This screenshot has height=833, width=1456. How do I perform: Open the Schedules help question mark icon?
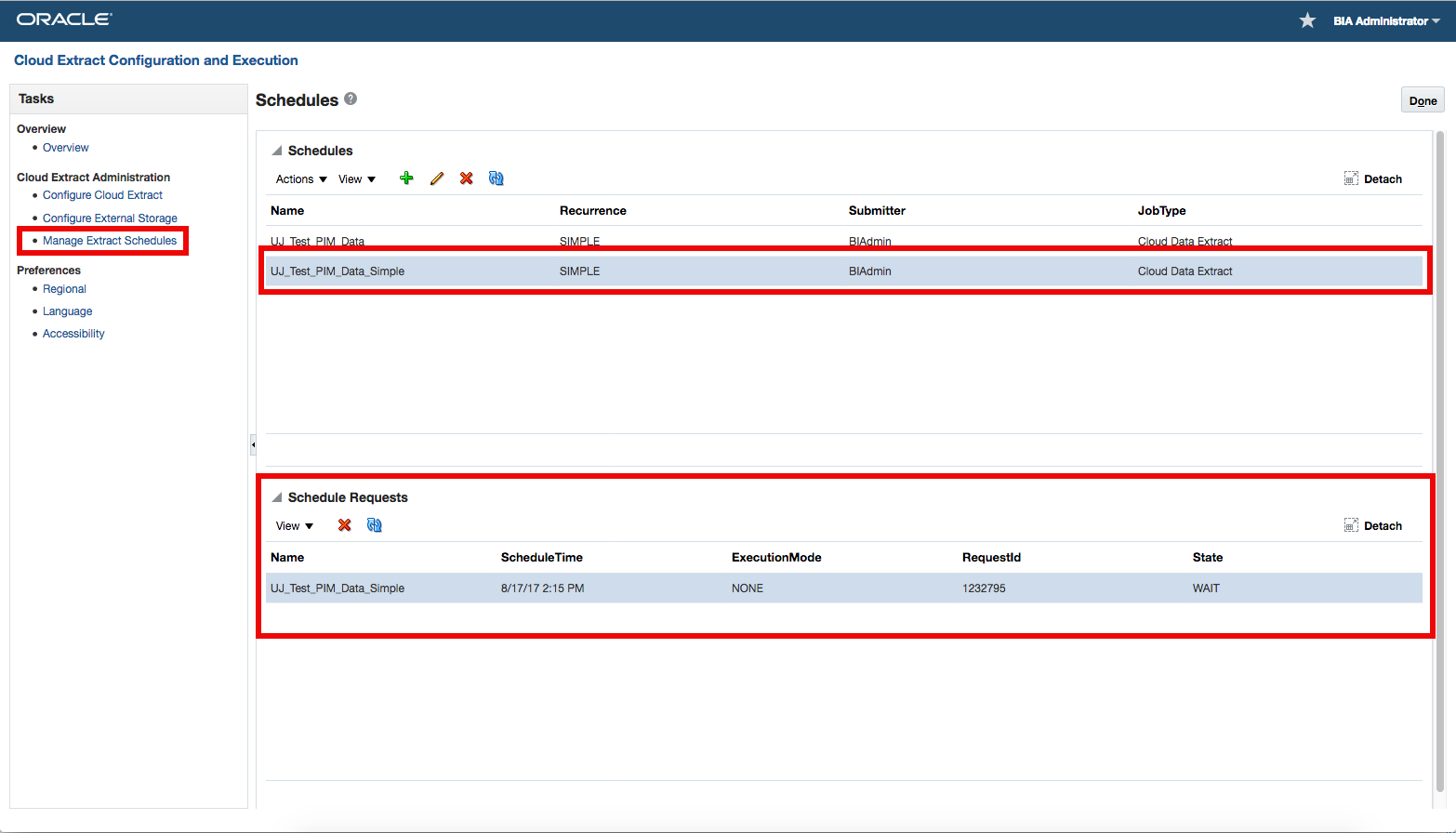click(x=351, y=99)
